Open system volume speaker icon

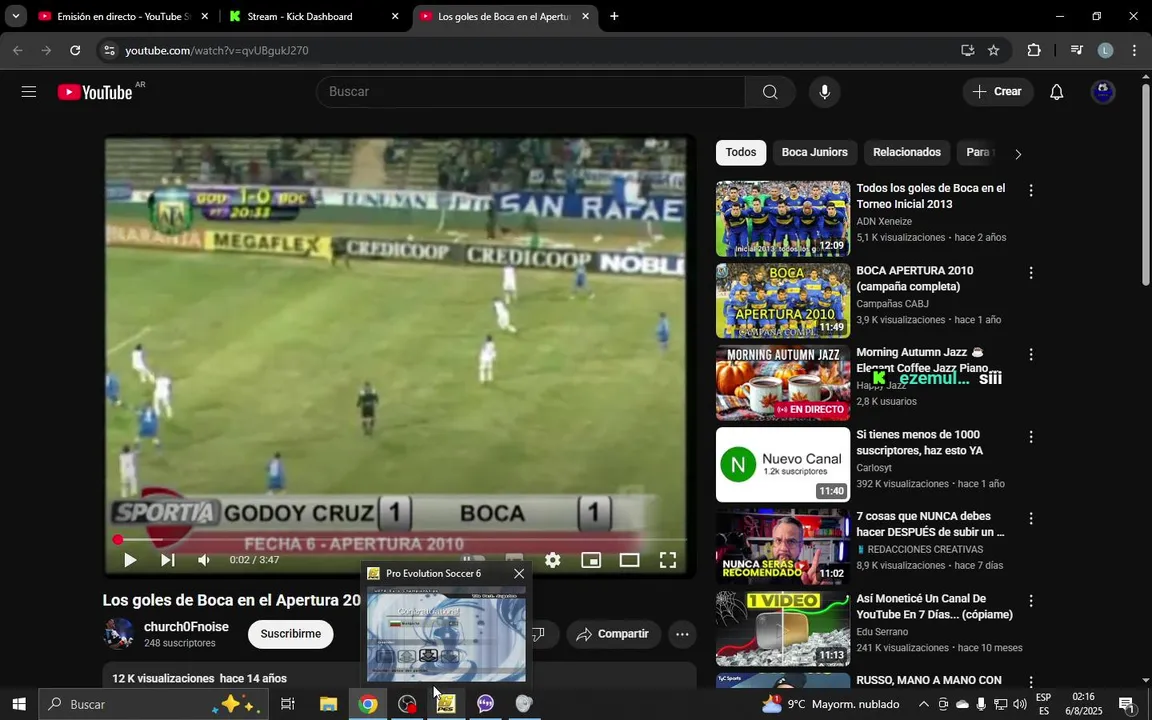click(1019, 704)
